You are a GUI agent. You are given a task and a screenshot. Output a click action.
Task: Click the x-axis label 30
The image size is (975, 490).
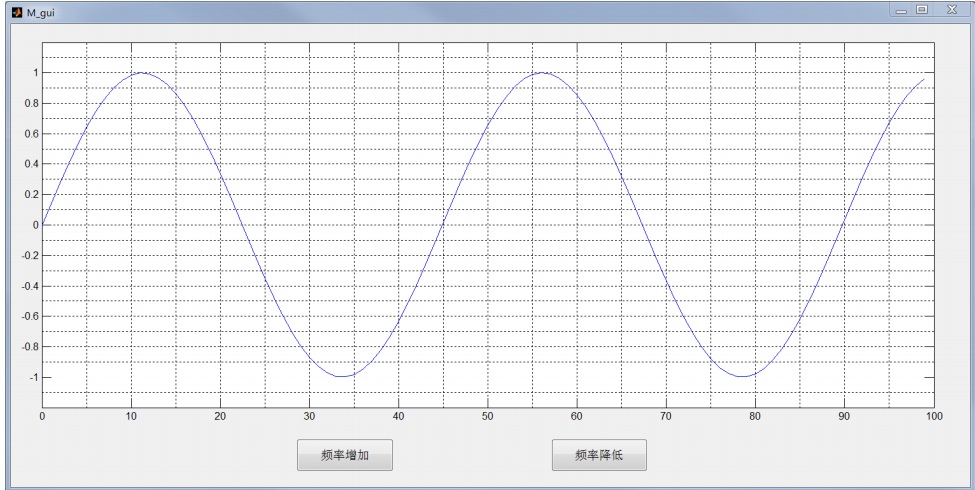pyautogui.click(x=309, y=416)
